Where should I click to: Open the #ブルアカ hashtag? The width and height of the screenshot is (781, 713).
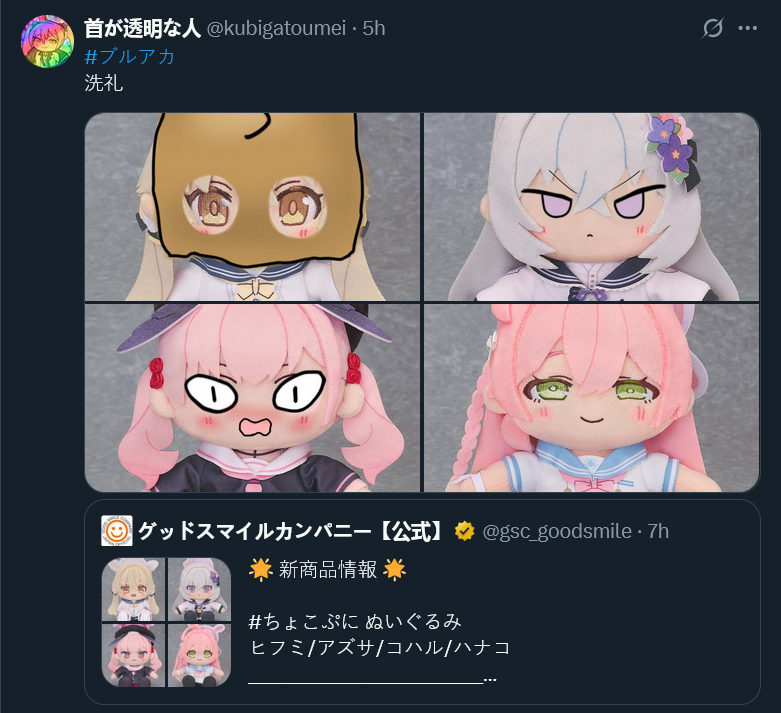[130, 56]
